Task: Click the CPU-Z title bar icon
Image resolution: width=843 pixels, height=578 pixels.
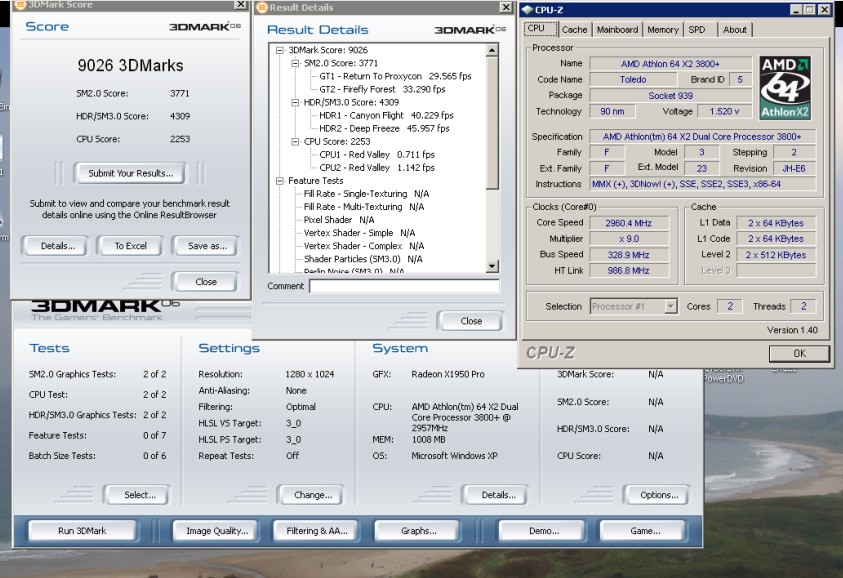Action: coord(527,10)
